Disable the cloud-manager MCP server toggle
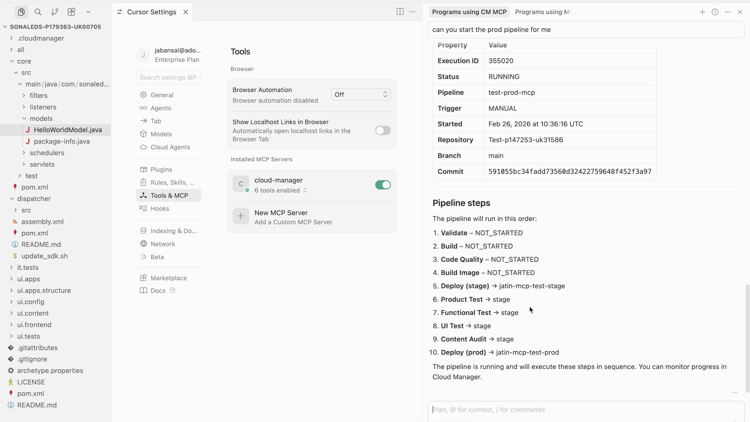 [x=382, y=185]
